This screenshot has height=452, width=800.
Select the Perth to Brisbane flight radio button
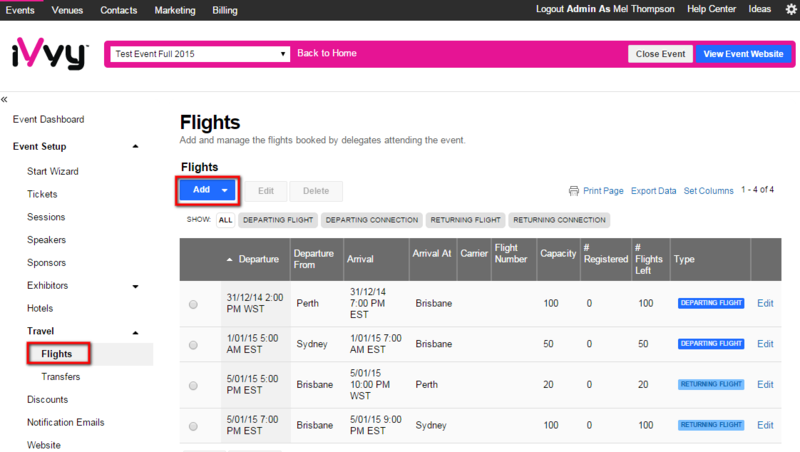[193, 305]
